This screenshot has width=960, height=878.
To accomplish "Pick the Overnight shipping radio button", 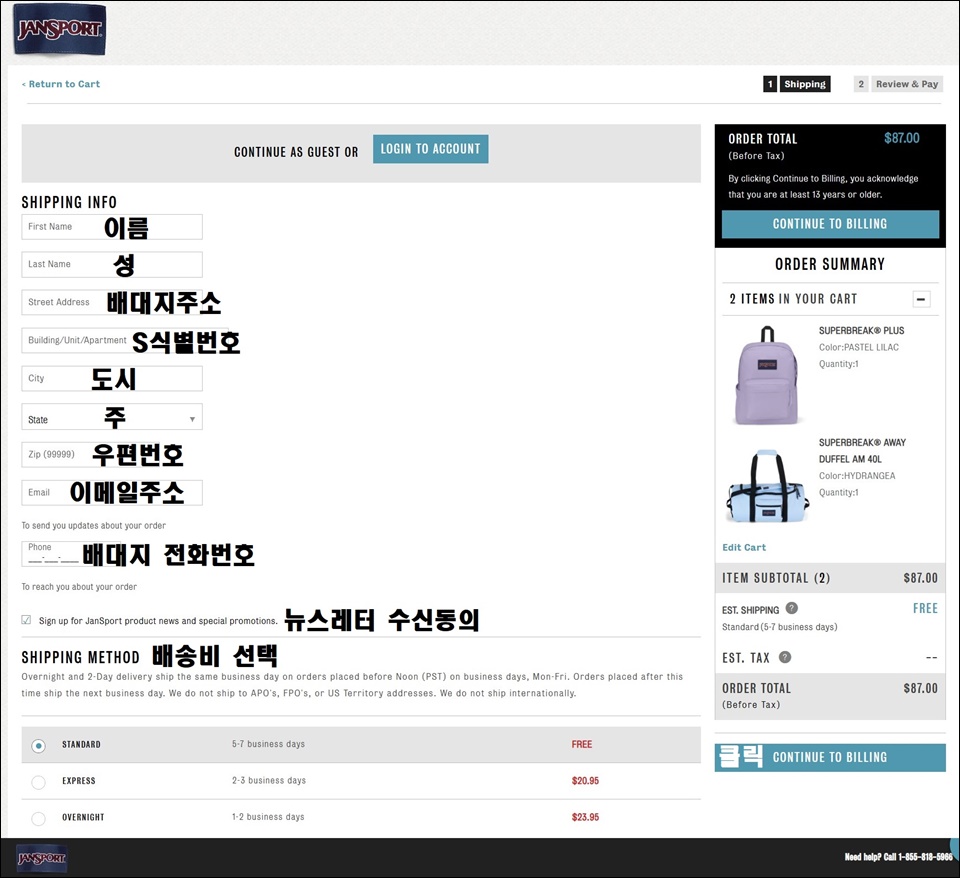I will click(39, 818).
